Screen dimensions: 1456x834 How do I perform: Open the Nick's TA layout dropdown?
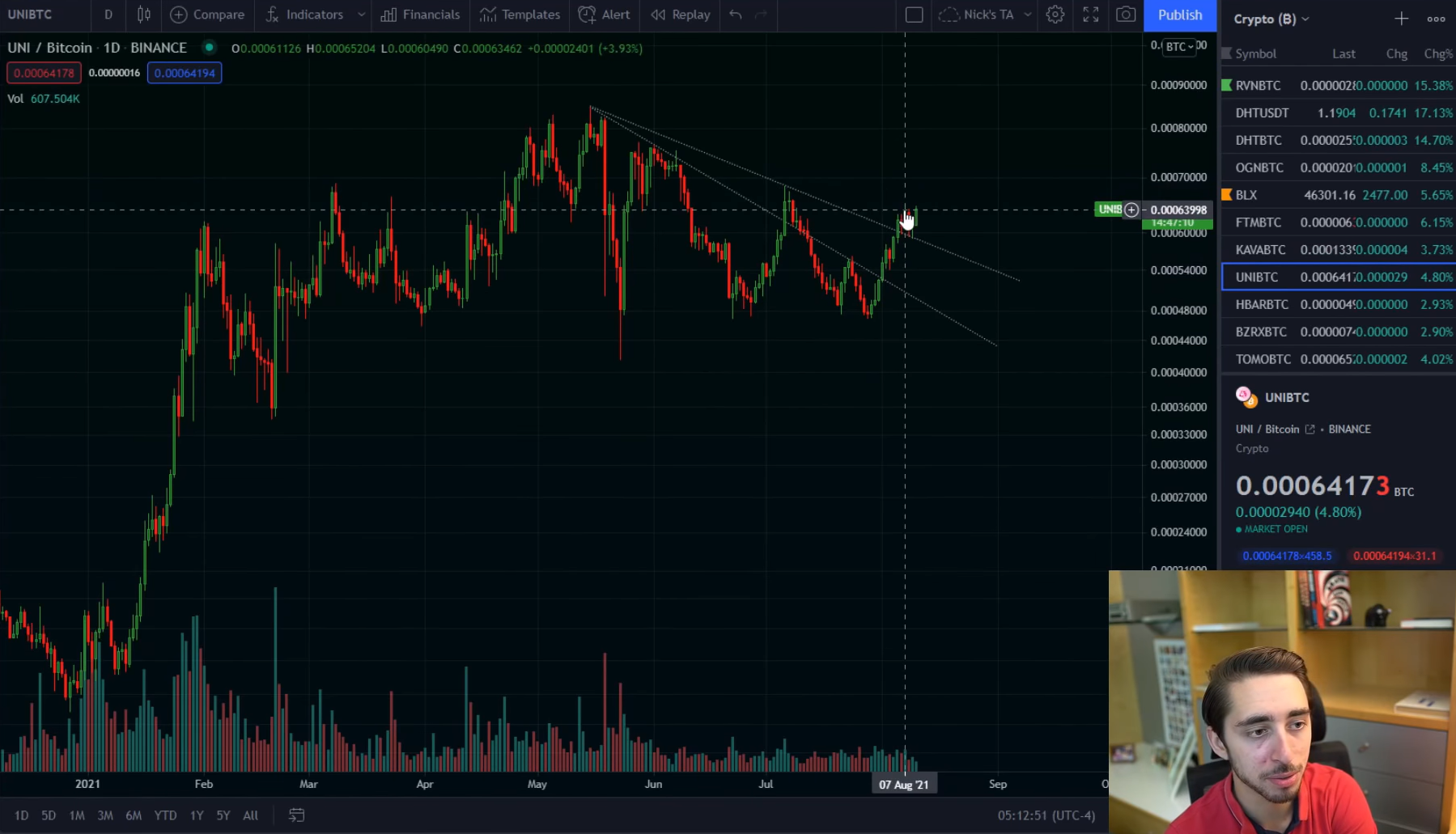1027,15
